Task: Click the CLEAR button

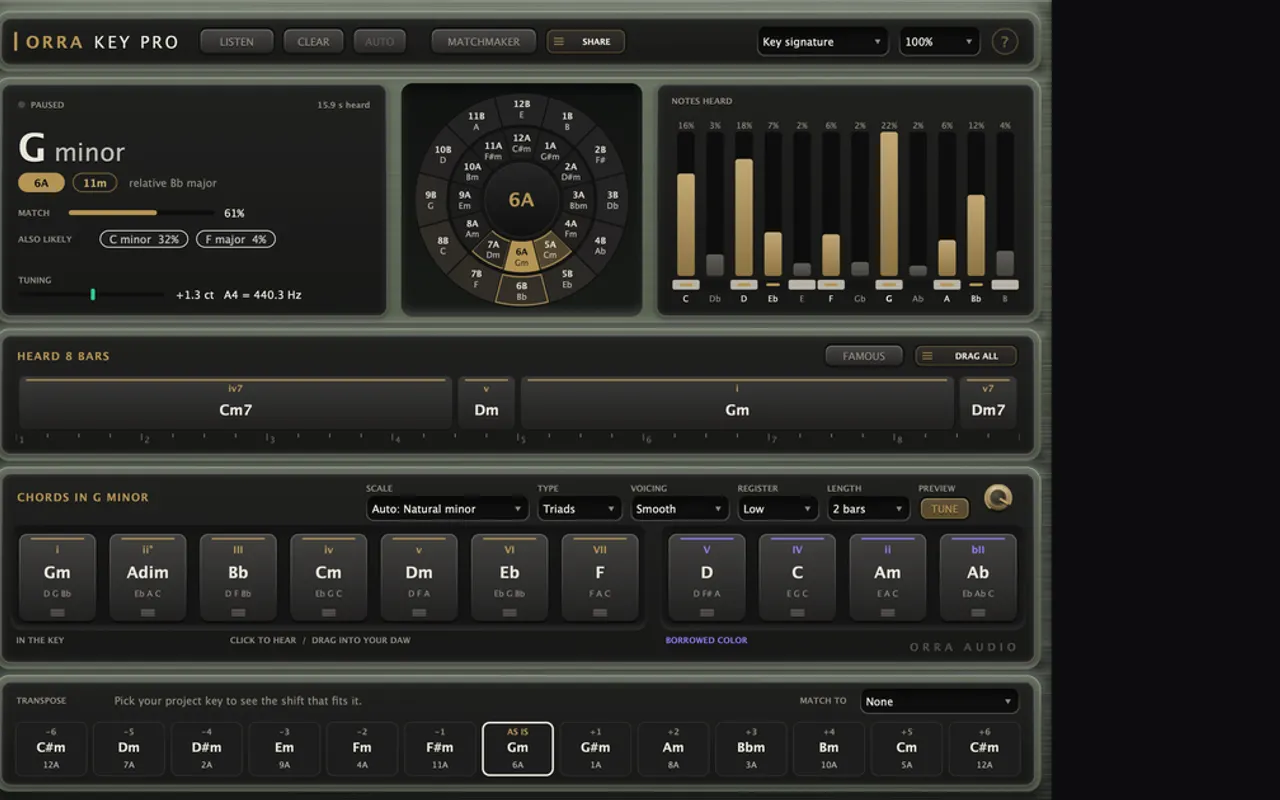Action: click(x=313, y=42)
